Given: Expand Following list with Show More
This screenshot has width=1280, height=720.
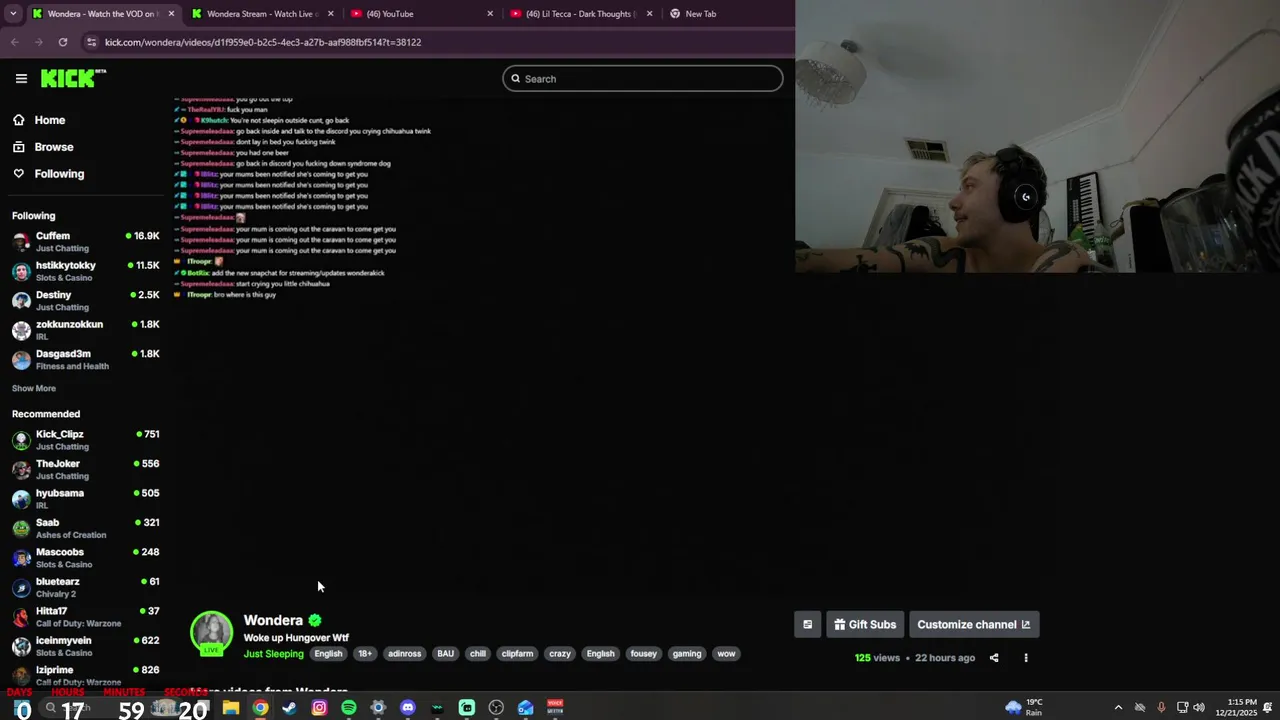Looking at the screenshot, I should click(x=34, y=388).
